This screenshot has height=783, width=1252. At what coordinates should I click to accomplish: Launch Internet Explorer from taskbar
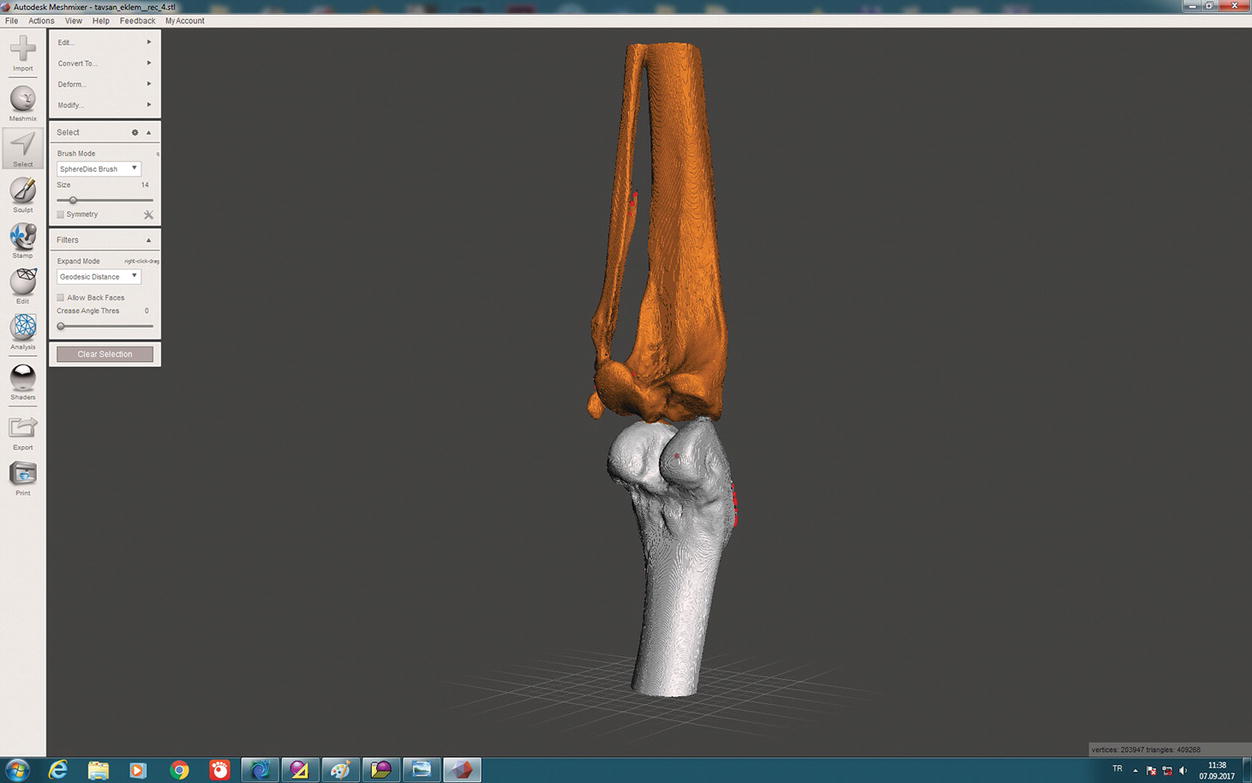(x=59, y=770)
